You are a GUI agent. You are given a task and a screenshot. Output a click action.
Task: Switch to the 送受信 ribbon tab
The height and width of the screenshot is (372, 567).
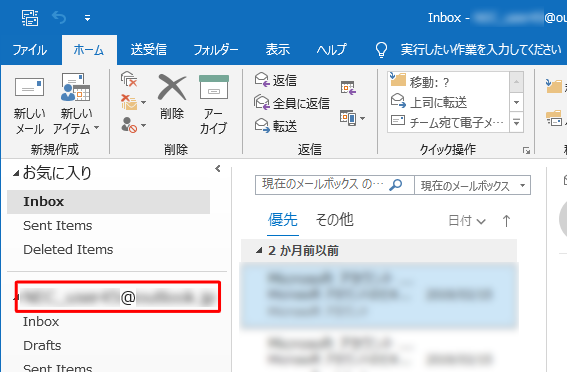click(x=149, y=50)
